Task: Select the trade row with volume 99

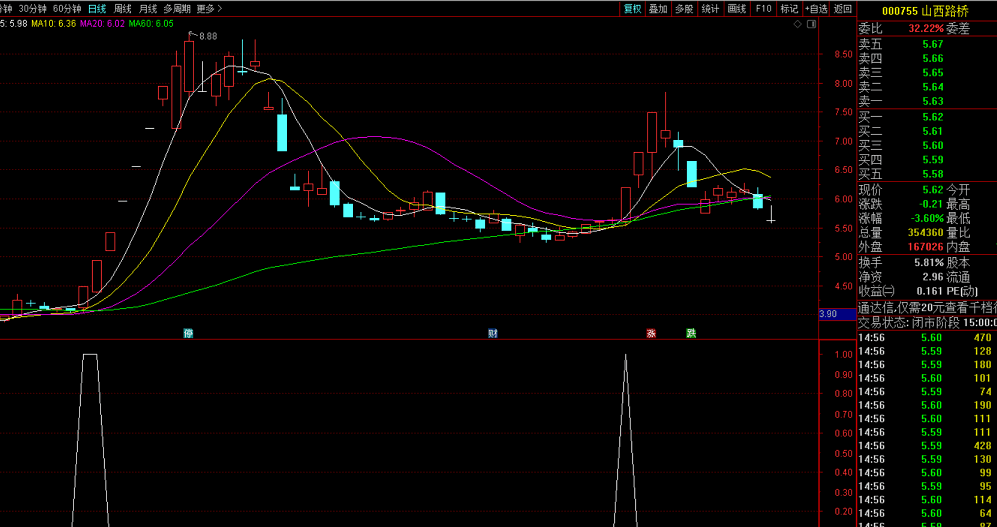Action: coord(927,472)
